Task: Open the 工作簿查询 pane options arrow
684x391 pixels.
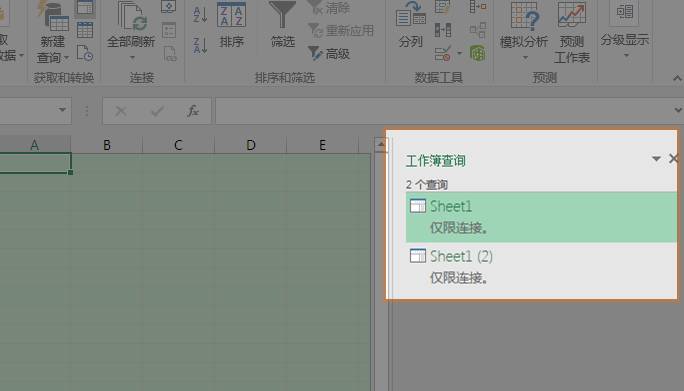Action: click(656, 159)
